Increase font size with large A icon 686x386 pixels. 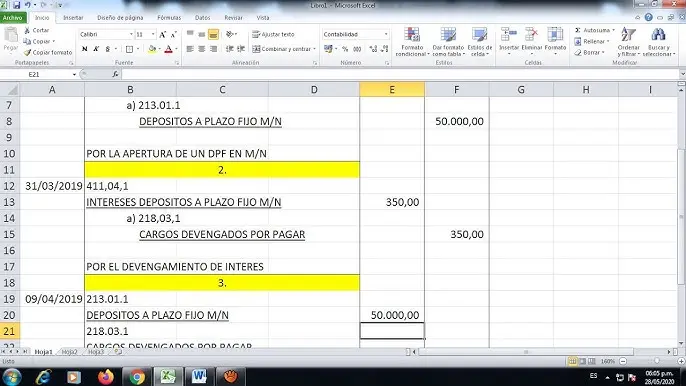coord(163,34)
